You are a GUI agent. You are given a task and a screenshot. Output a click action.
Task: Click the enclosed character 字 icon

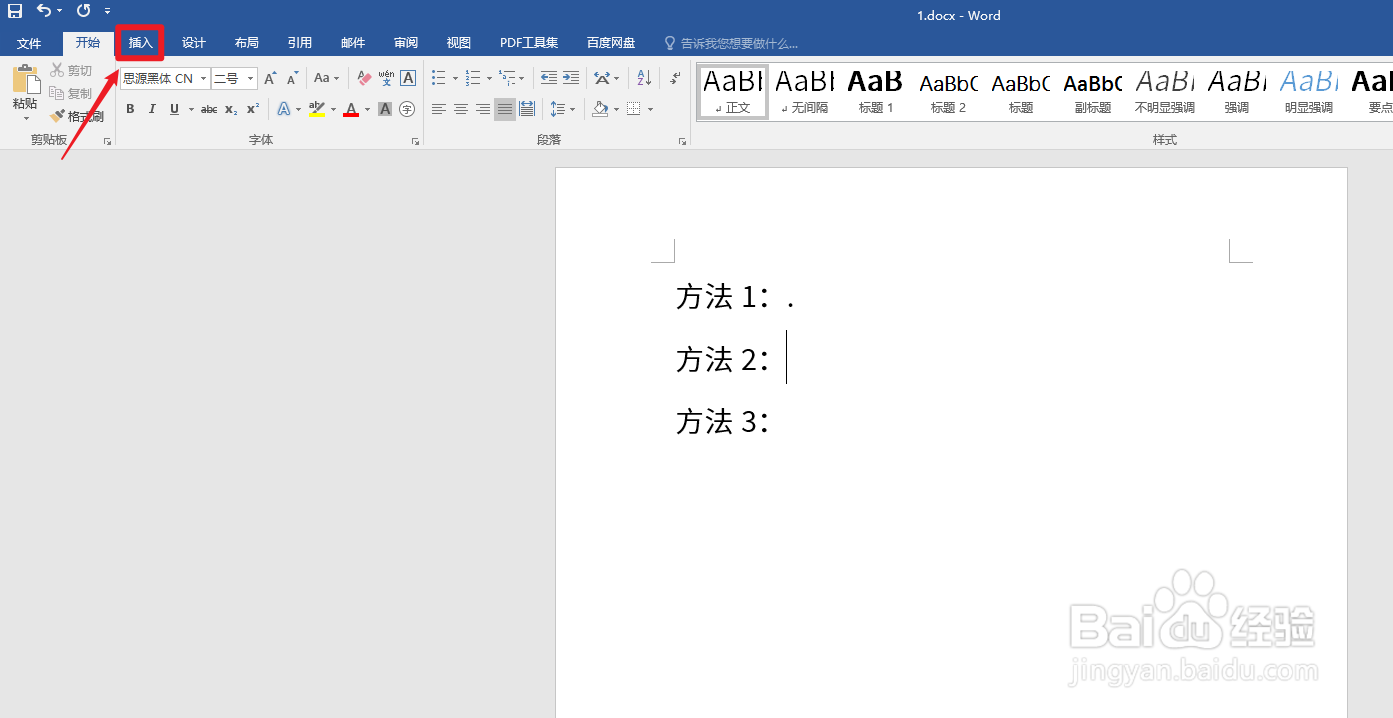pos(407,109)
